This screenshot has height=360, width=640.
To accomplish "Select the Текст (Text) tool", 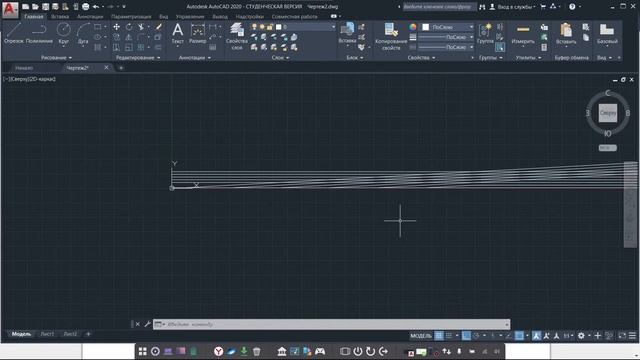I will point(178,33).
